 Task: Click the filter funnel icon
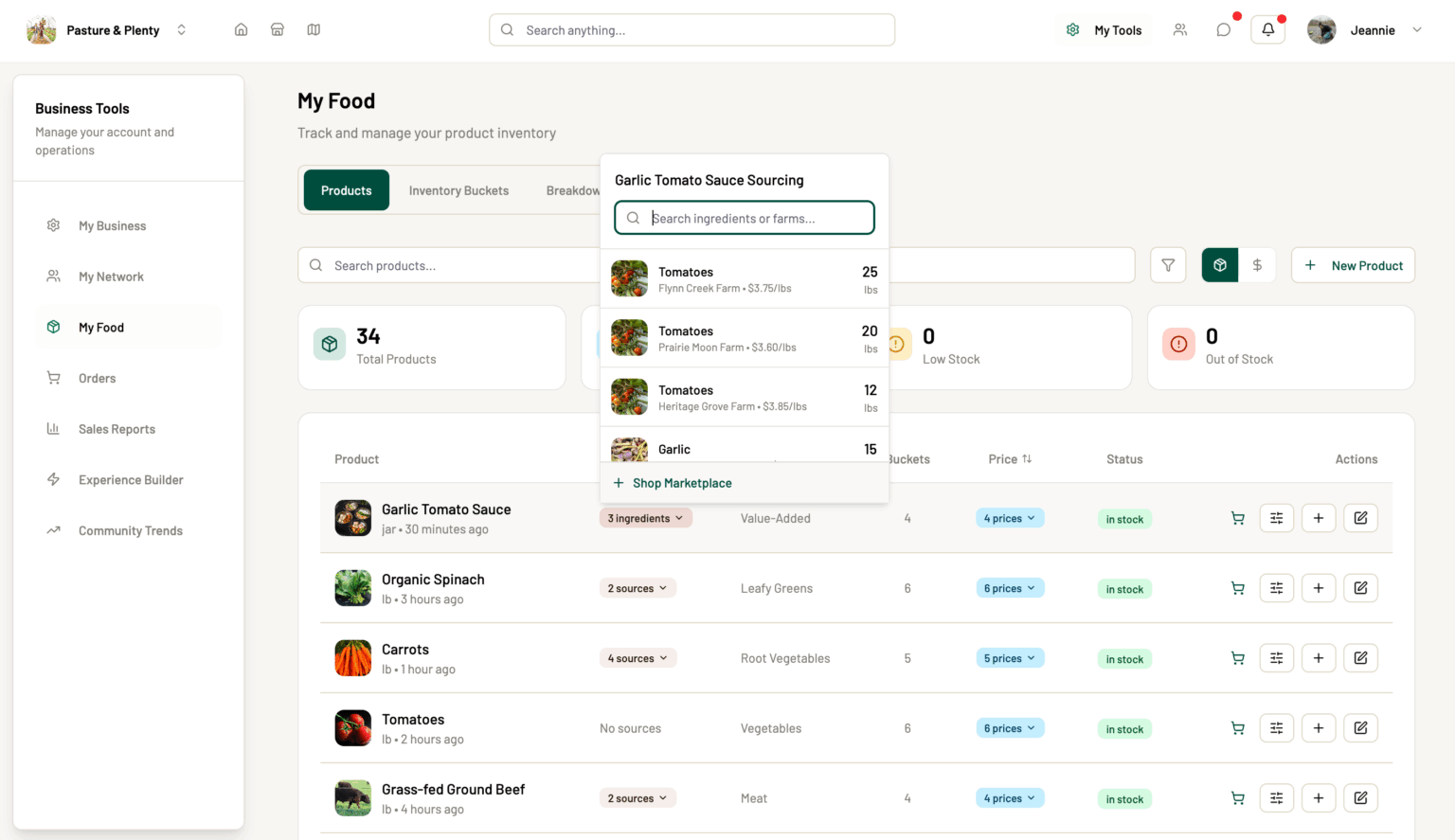click(1168, 265)
